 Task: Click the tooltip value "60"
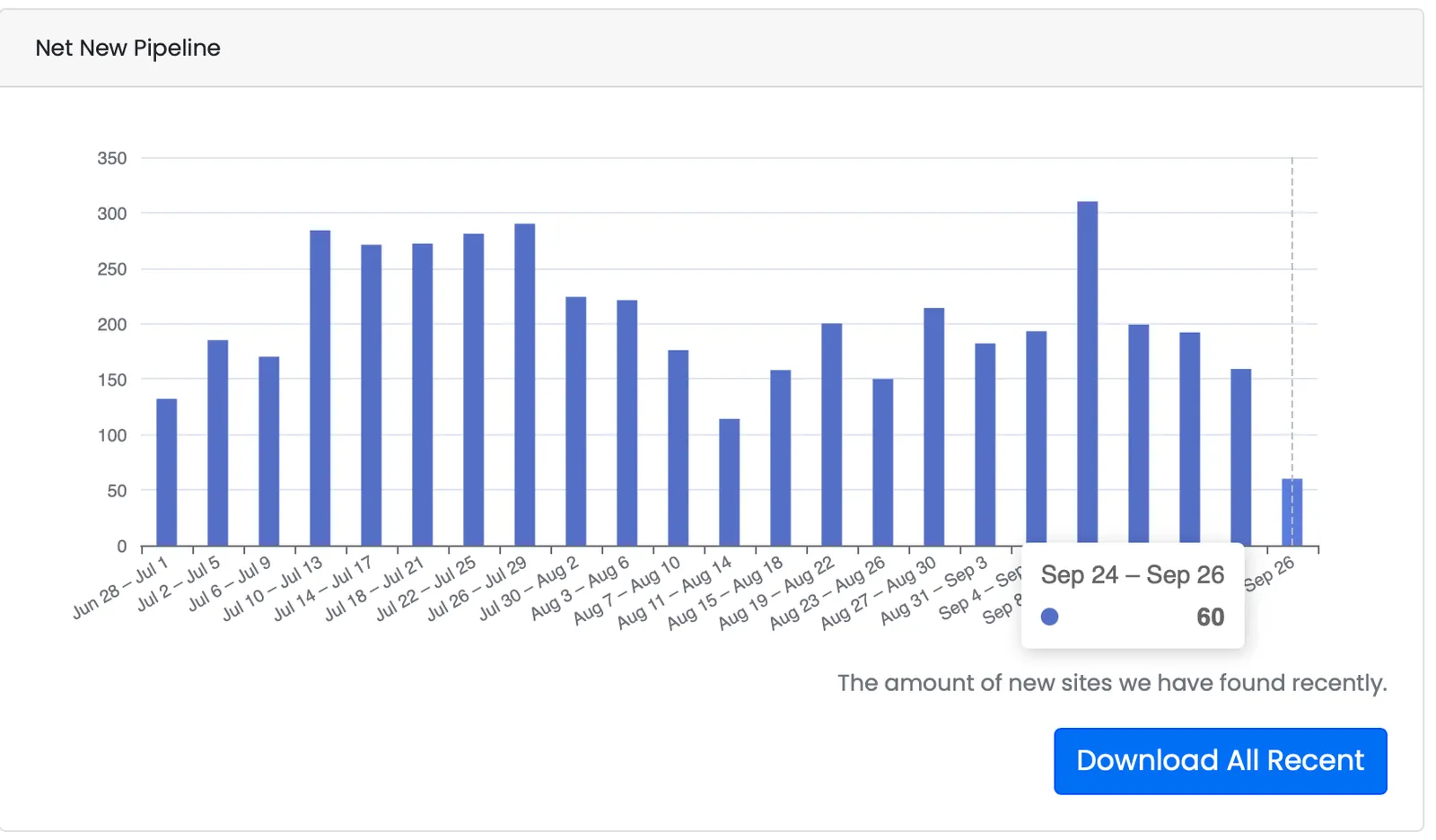(1210, 617)
